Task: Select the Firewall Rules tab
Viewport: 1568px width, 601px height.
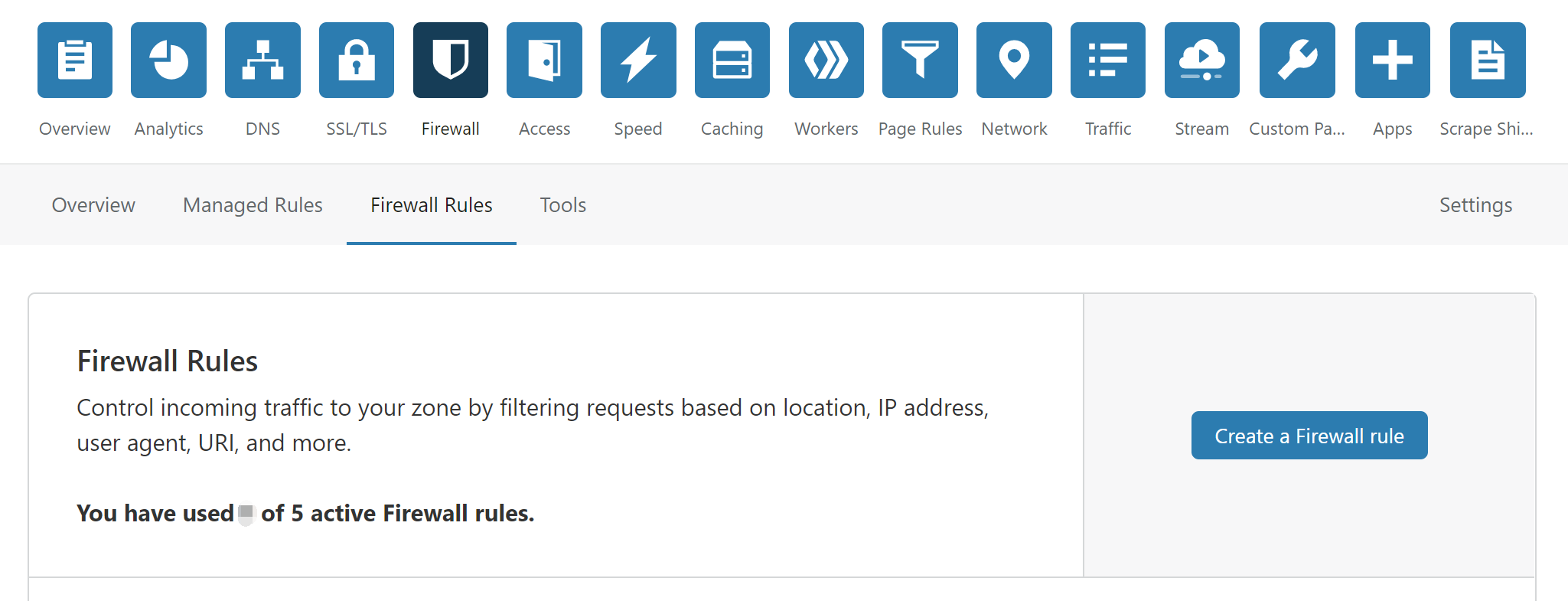Action: pos(432,205)
